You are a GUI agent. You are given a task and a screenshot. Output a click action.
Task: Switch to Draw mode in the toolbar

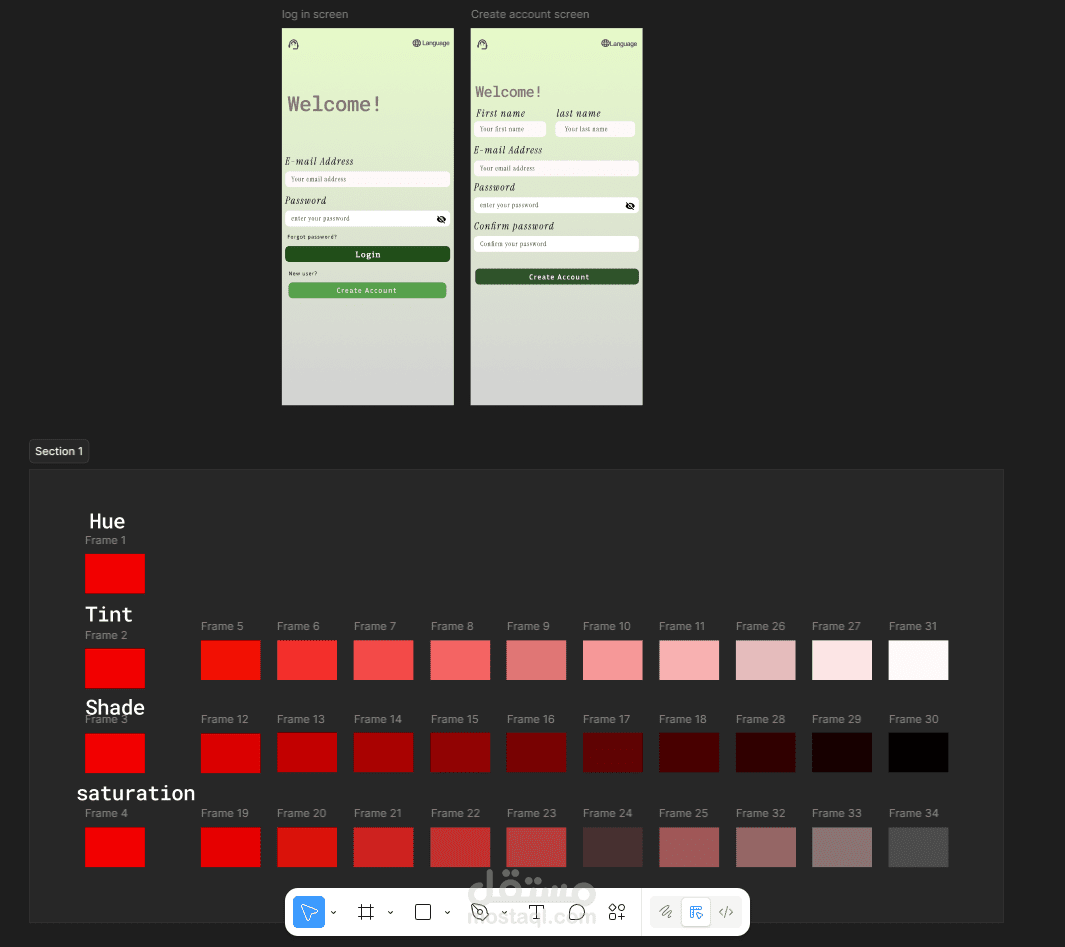666,912
